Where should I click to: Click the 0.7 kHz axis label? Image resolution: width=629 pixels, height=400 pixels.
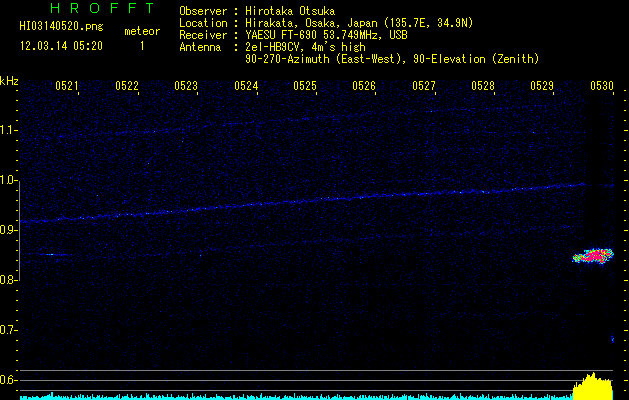pyautogui.click(x=8, y=330)
